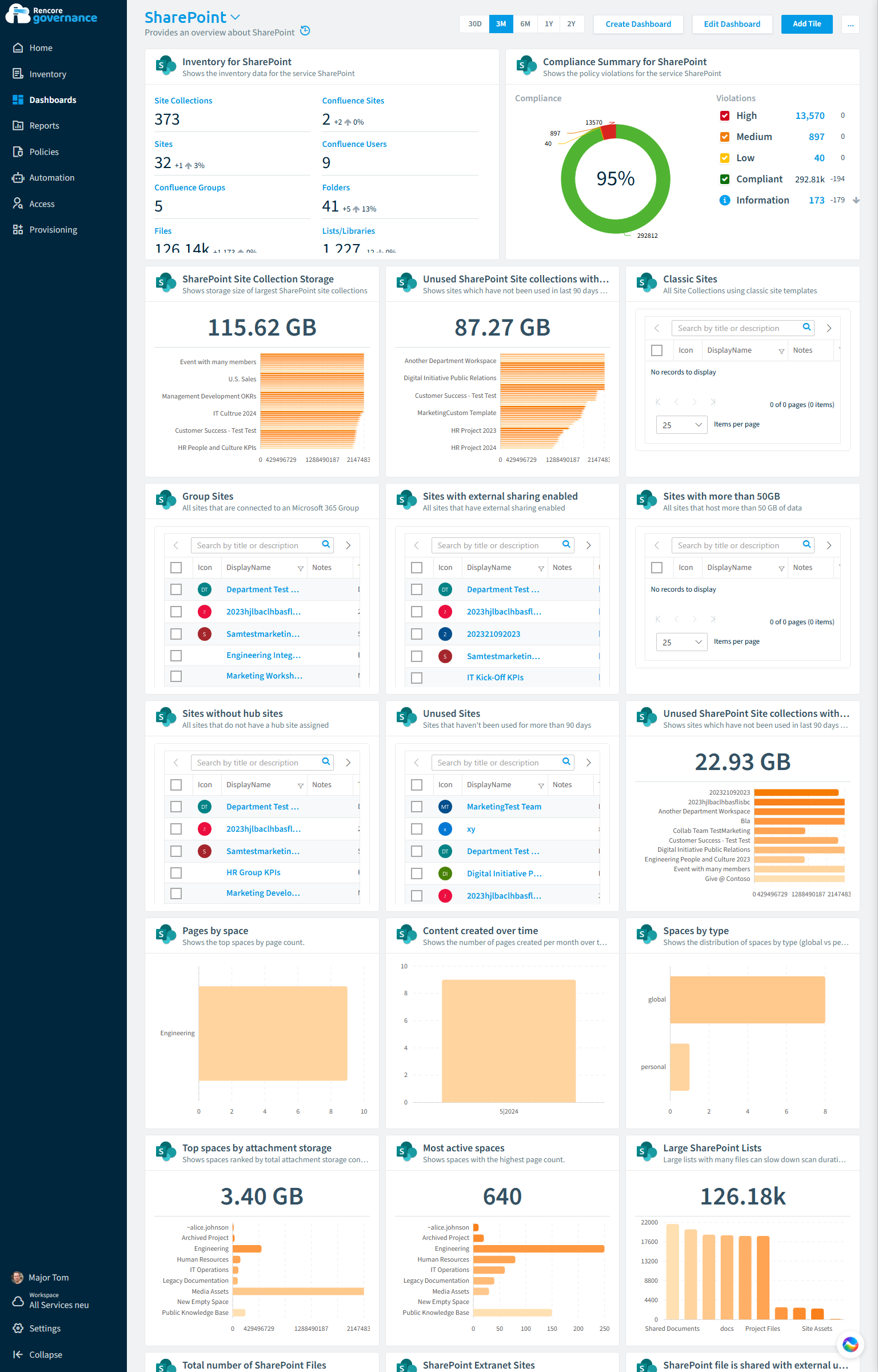The height and width of the screenshot is (1372, 878).
Task: Select the 1Y time range tab
Action: click(549, 24)
